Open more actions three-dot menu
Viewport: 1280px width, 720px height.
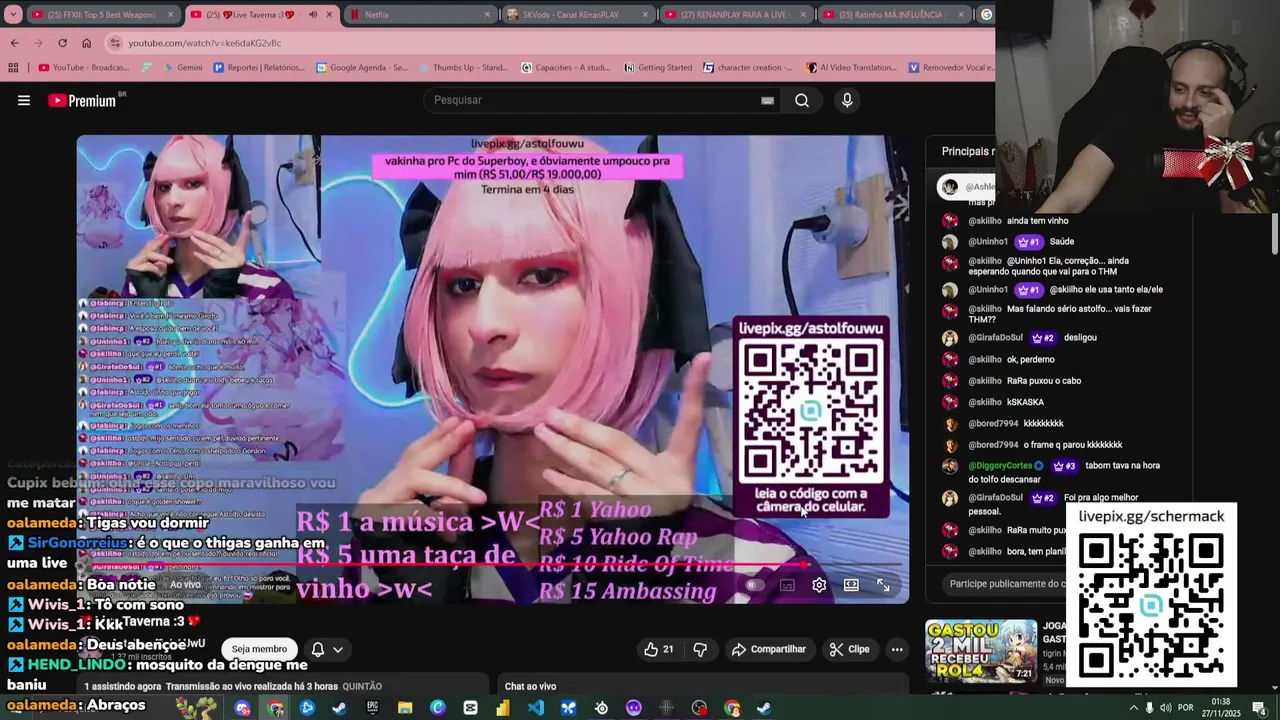point(897,649)
